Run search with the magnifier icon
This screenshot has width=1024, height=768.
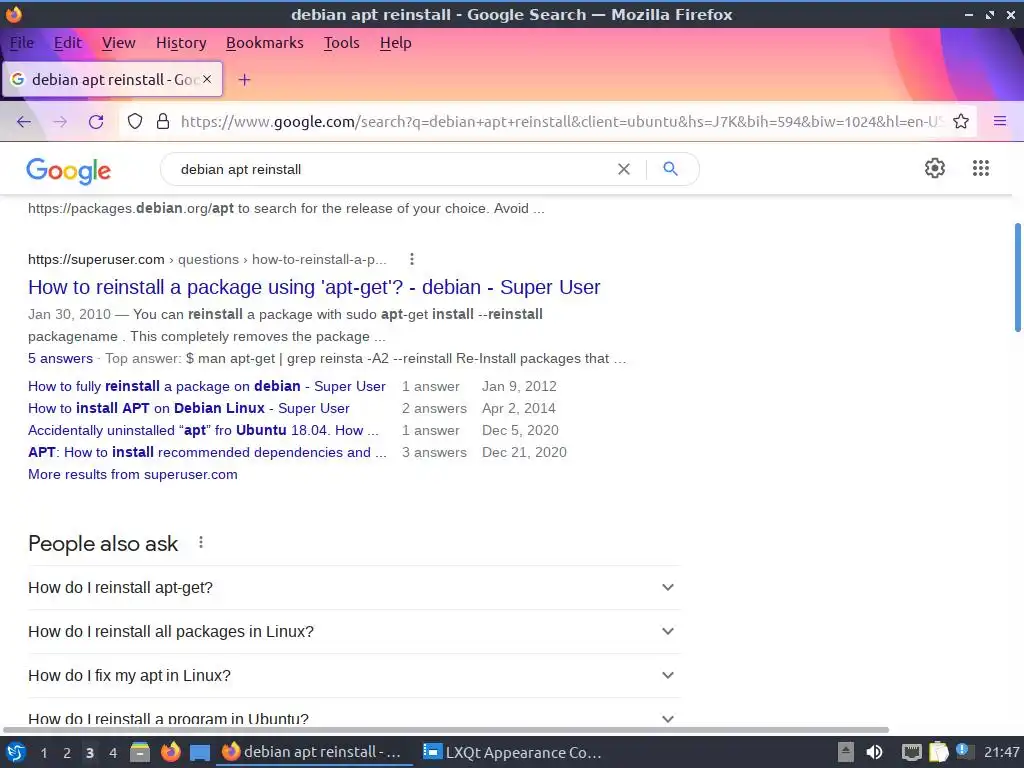tap(670, 169)
